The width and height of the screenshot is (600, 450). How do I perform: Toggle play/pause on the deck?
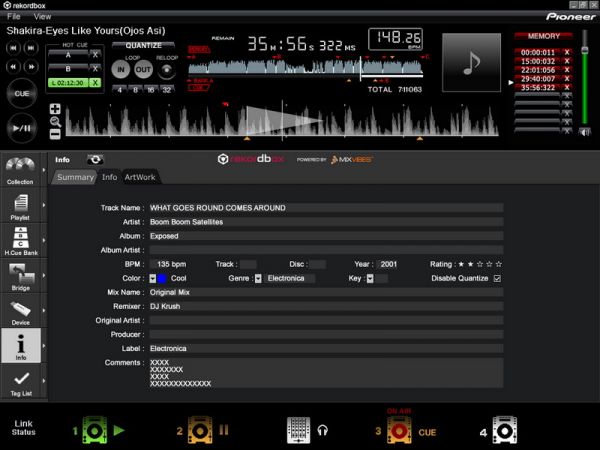click(x=22, y=128)
